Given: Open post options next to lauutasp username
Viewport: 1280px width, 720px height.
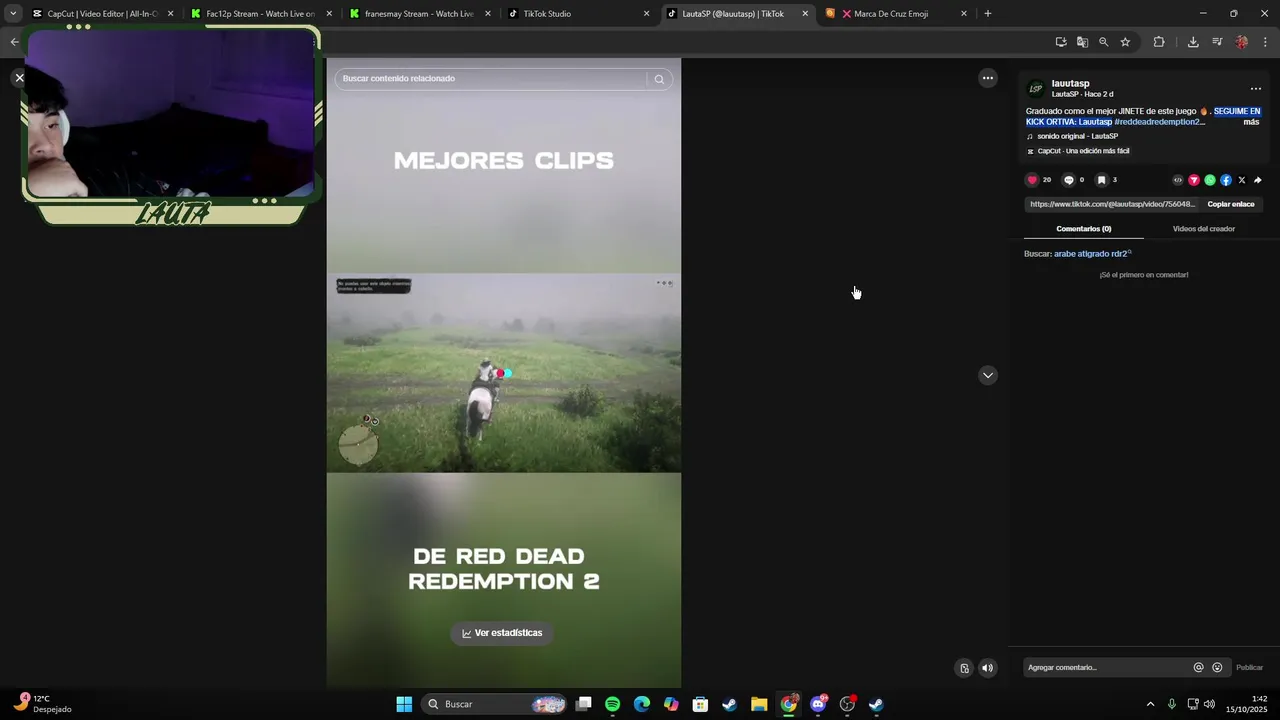Looking at the screenshot, I should pos(1256,89).
